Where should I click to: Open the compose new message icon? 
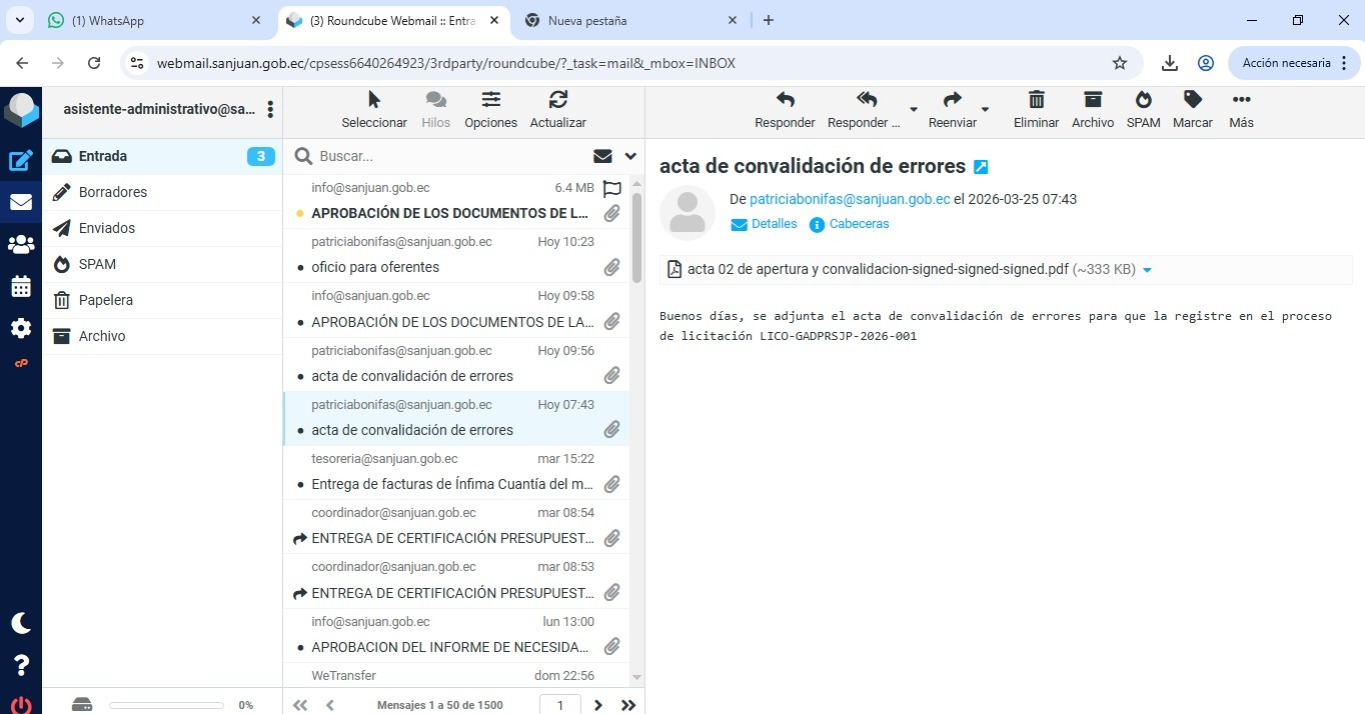pyautogui.click(x=20, y=160)
